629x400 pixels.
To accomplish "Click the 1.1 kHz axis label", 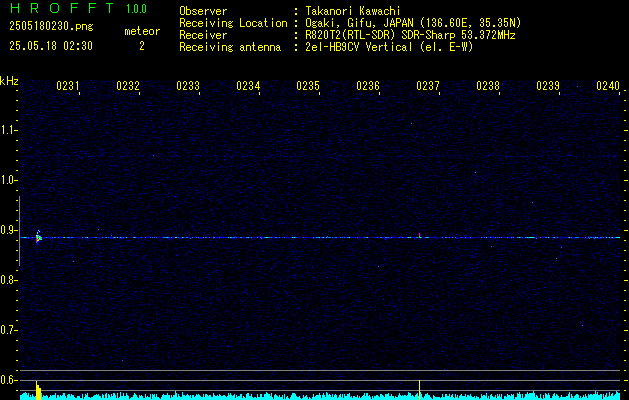I will click(x=8, y=130).
